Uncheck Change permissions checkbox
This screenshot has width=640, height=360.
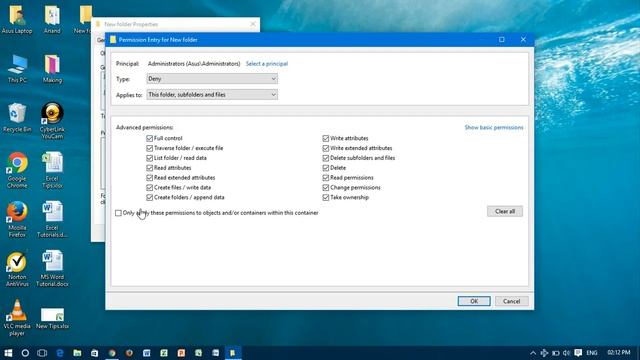tap(326, 187)
